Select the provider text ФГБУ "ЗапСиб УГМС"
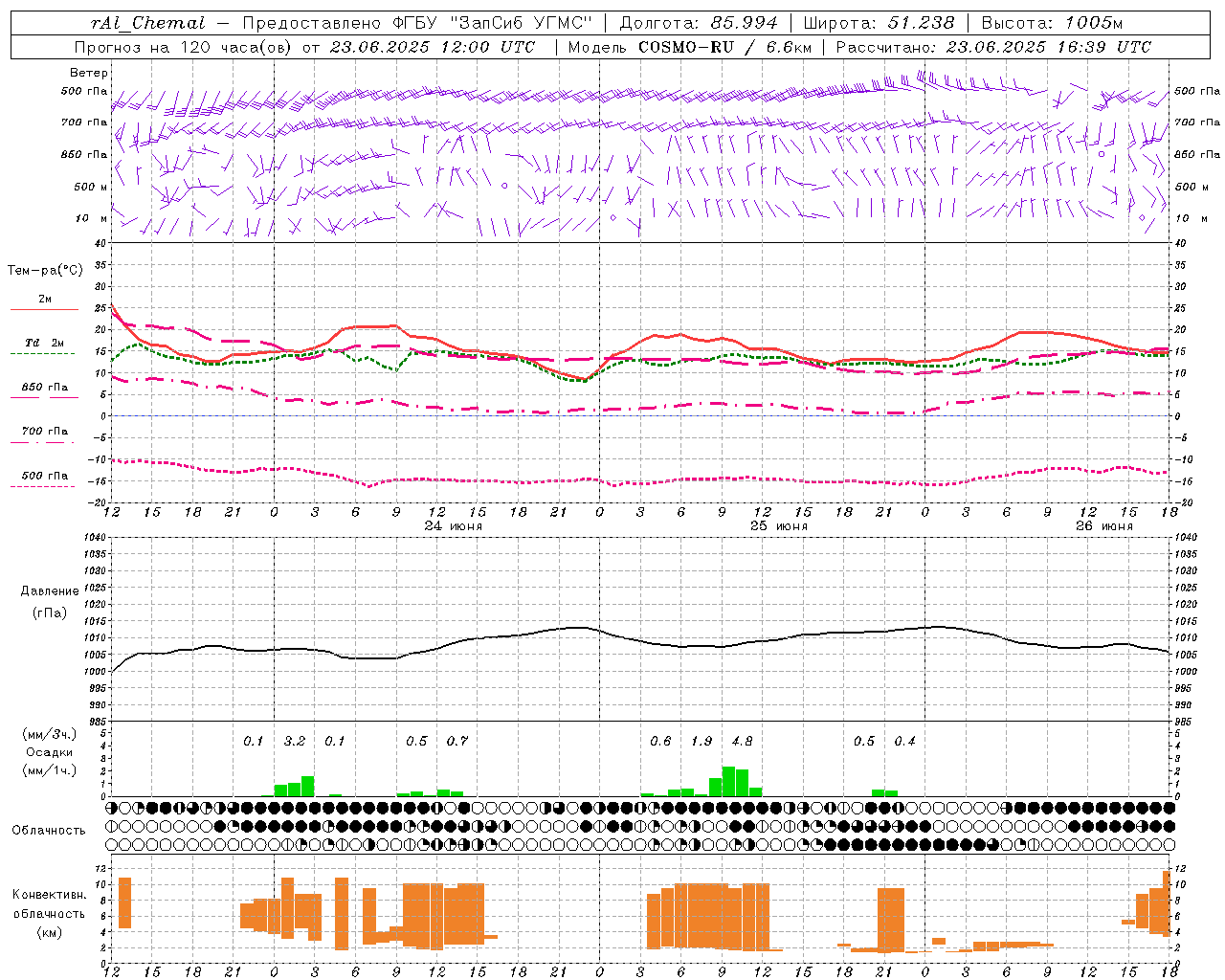 [492, 23]
